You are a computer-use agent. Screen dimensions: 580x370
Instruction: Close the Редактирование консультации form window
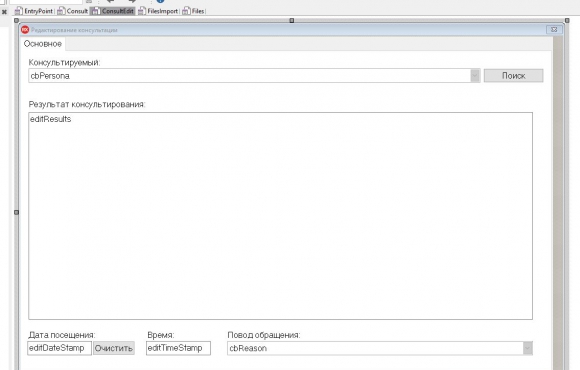click(554, 30)
